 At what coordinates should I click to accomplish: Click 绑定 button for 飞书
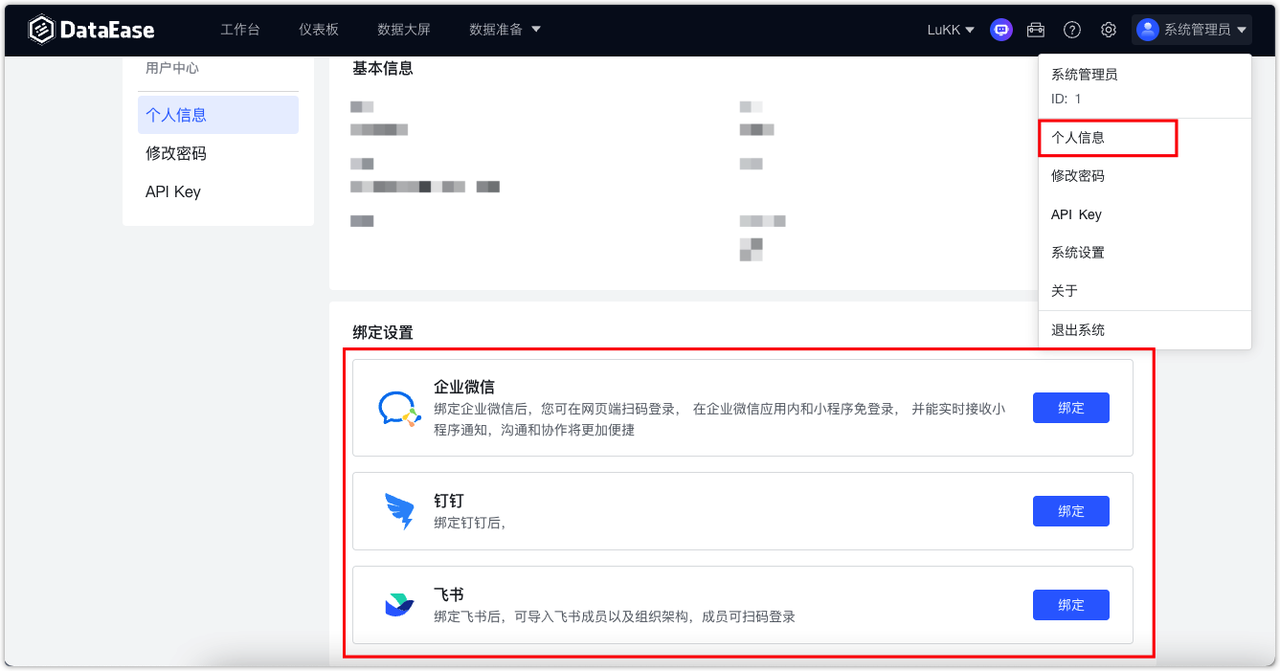click(x=1071, y=605)
